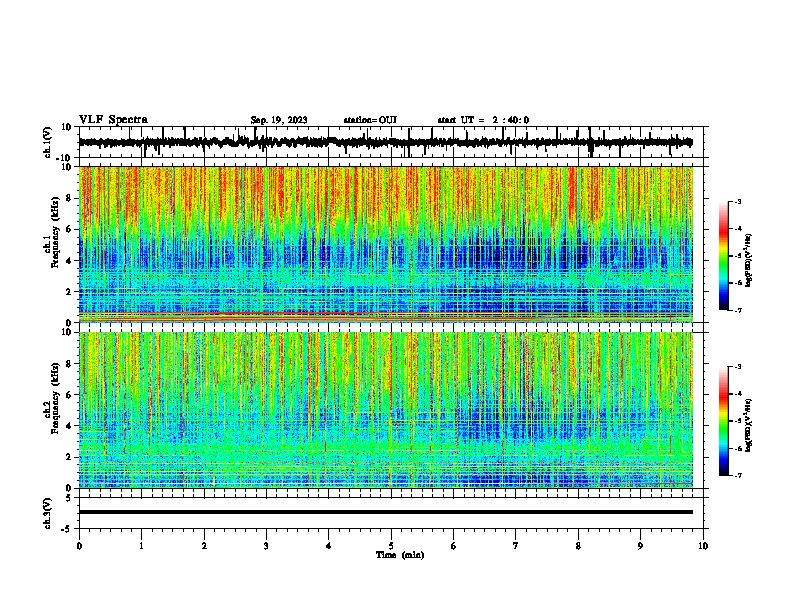Select the "start UT = 2:40:0" text
Screen dimensions: 792x612
coord(483,120)
